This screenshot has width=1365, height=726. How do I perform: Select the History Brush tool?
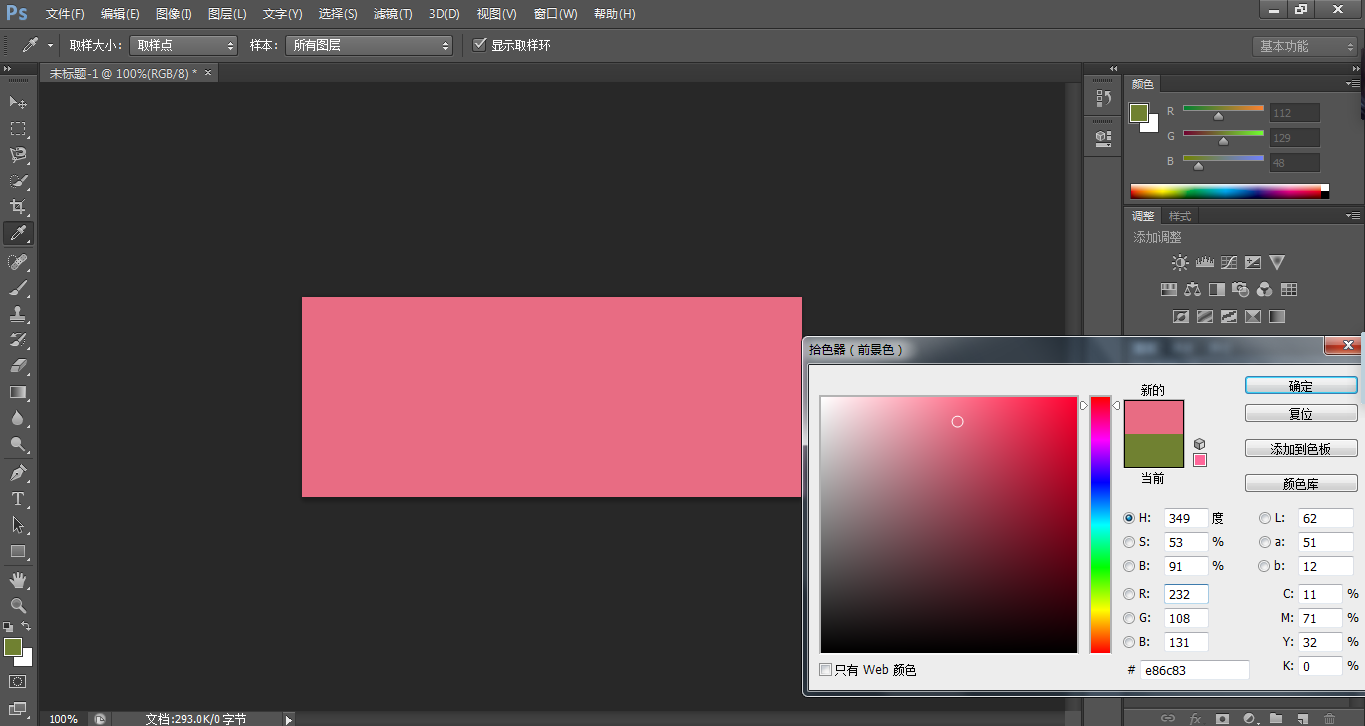click(x=18, y=340)
